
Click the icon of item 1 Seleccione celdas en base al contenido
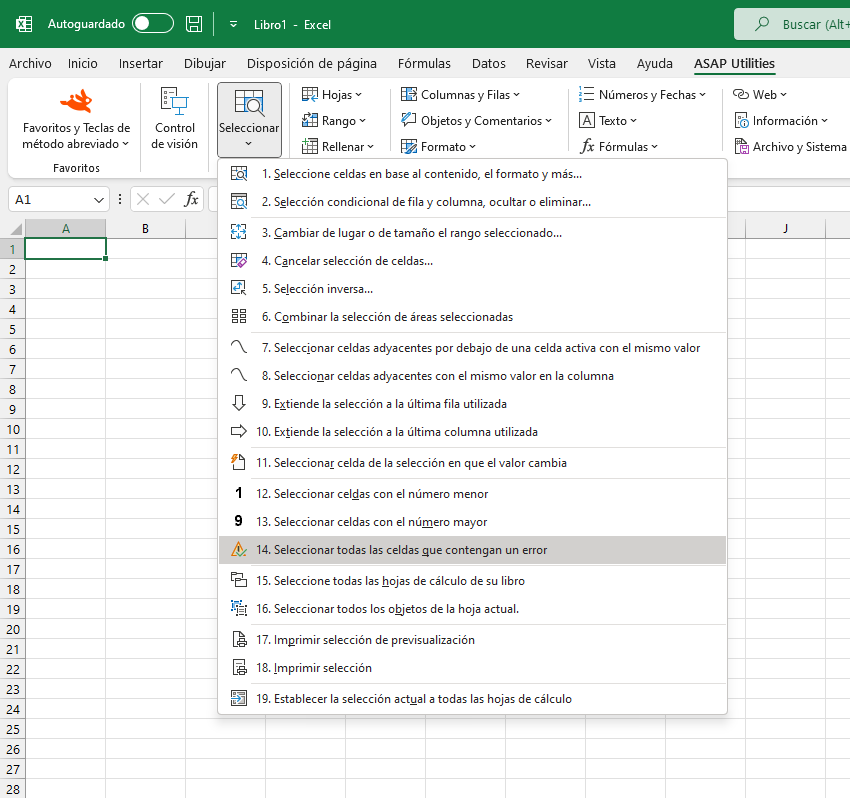click(x=239, y=173)
